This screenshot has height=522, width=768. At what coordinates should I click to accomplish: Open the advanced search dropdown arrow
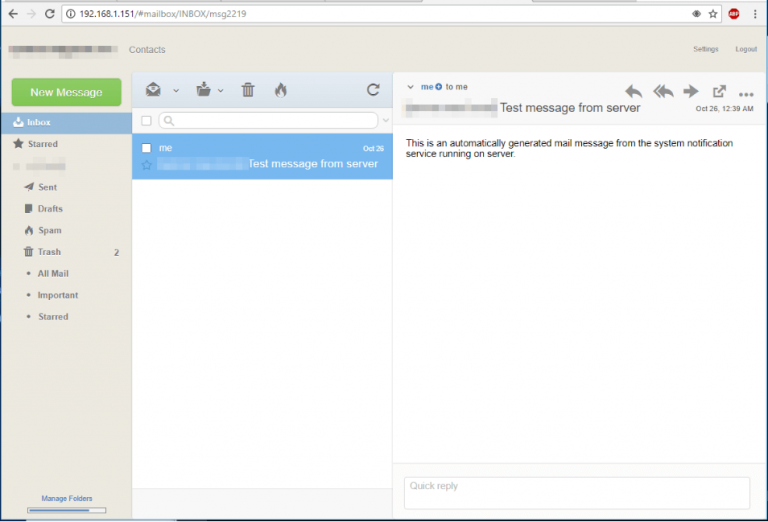coord(385,120)
